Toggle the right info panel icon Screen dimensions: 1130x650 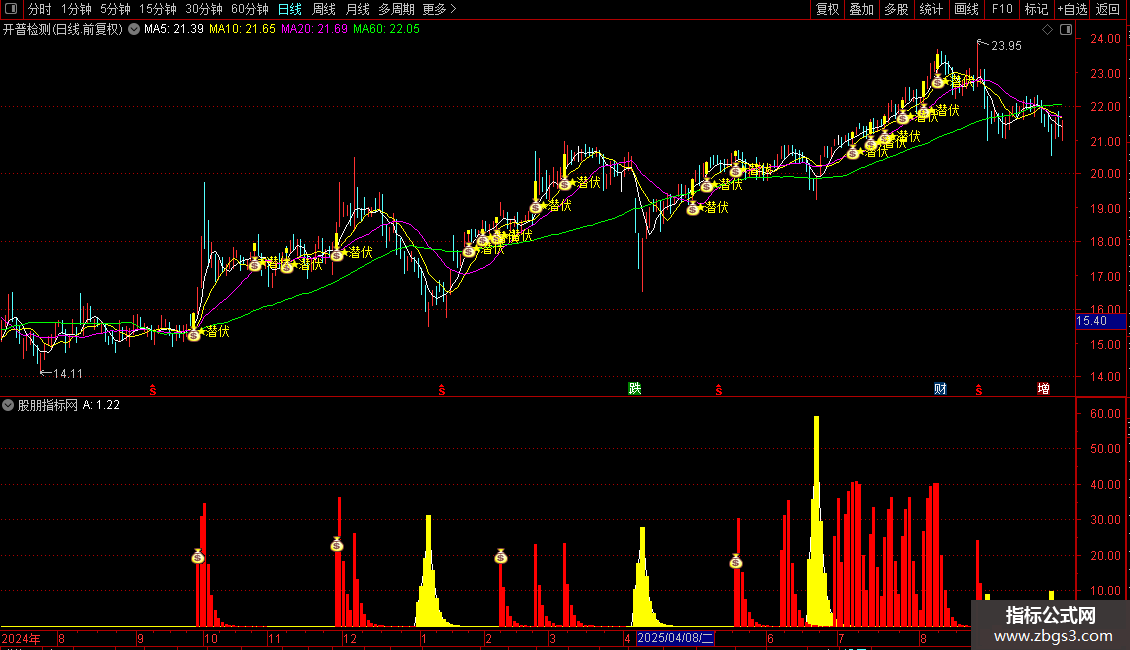click(x=1066, y=30)
